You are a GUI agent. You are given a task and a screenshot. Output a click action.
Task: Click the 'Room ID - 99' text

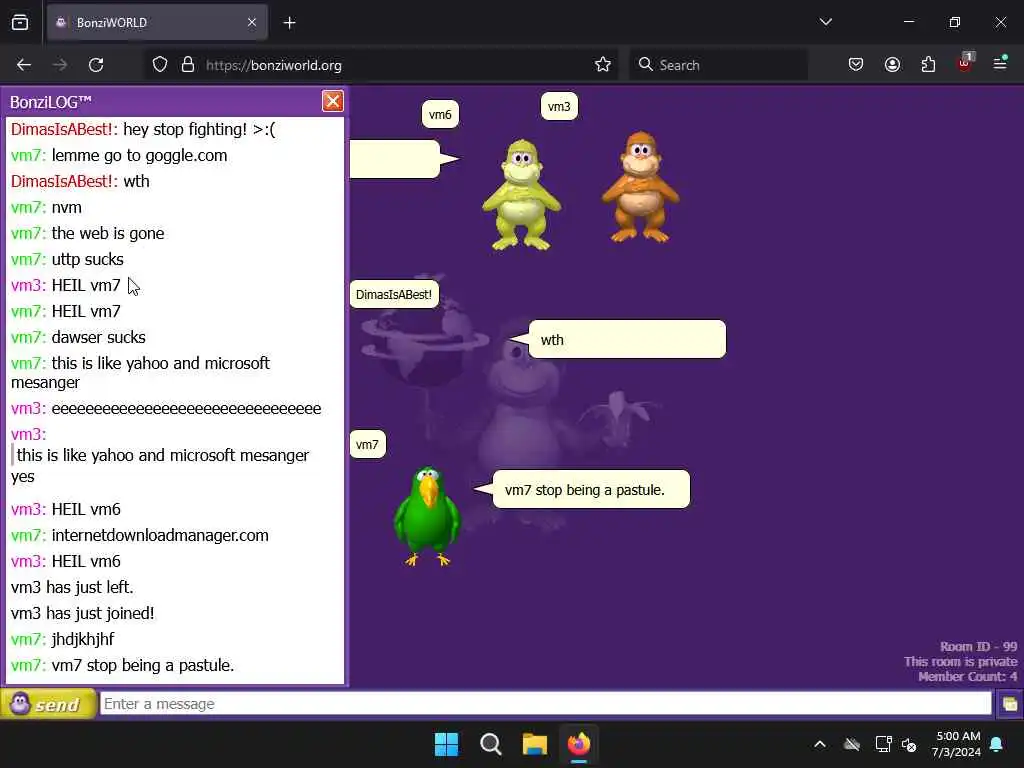point(978,647)
